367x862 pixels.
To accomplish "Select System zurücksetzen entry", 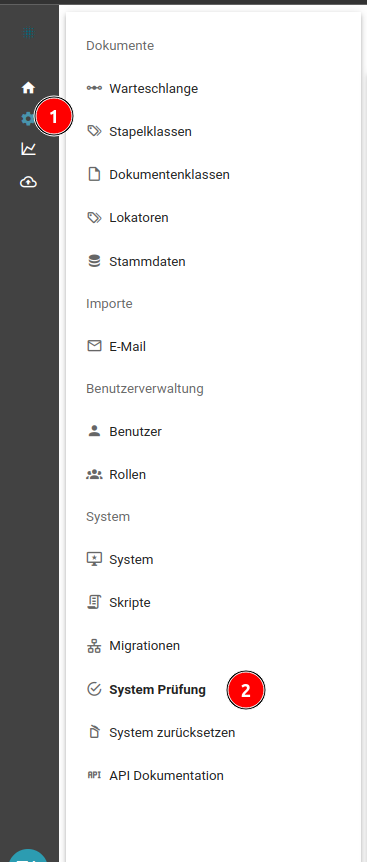I will [x=172, y=733].
